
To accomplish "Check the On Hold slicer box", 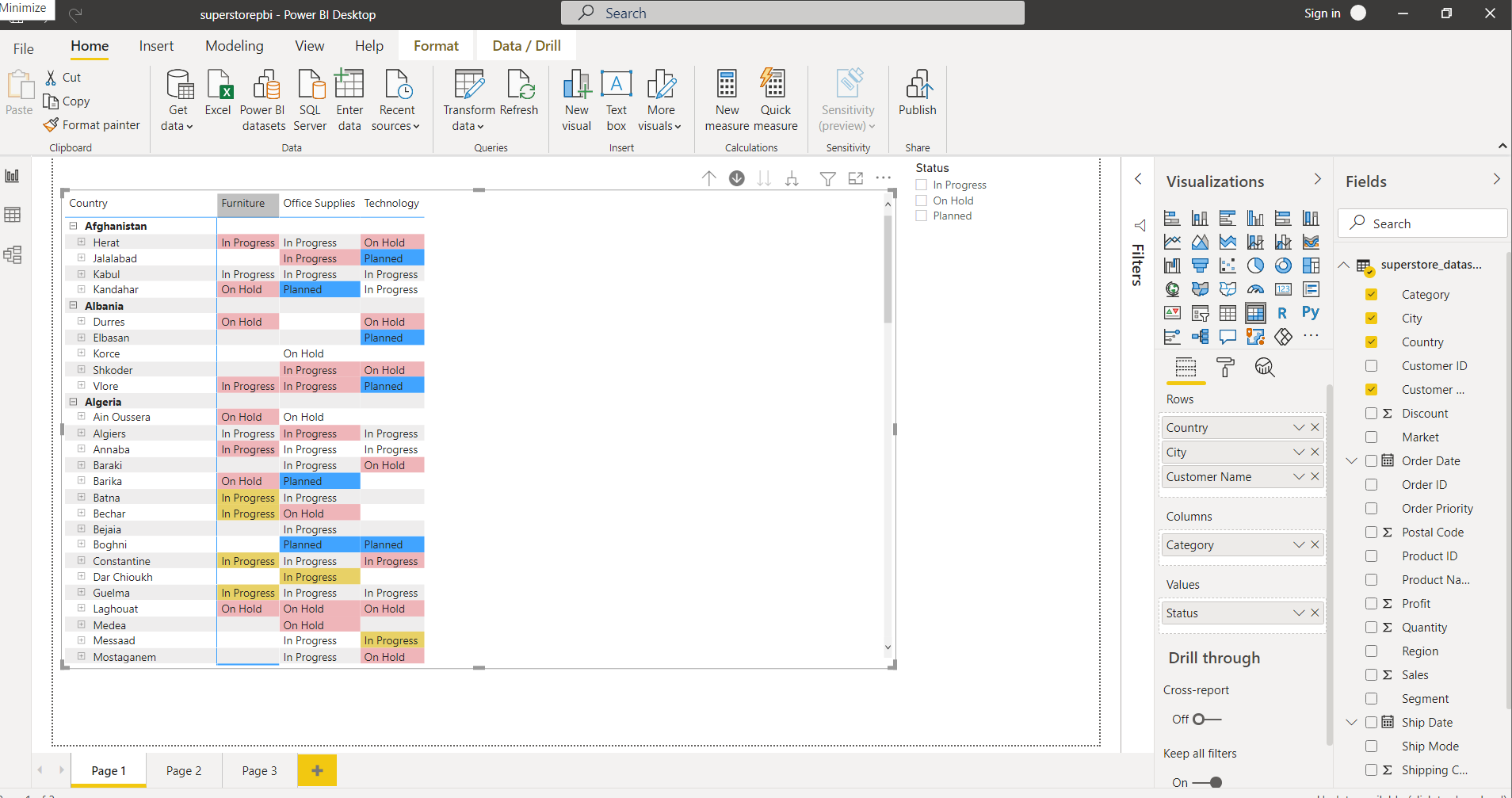I will click(922, 200).
